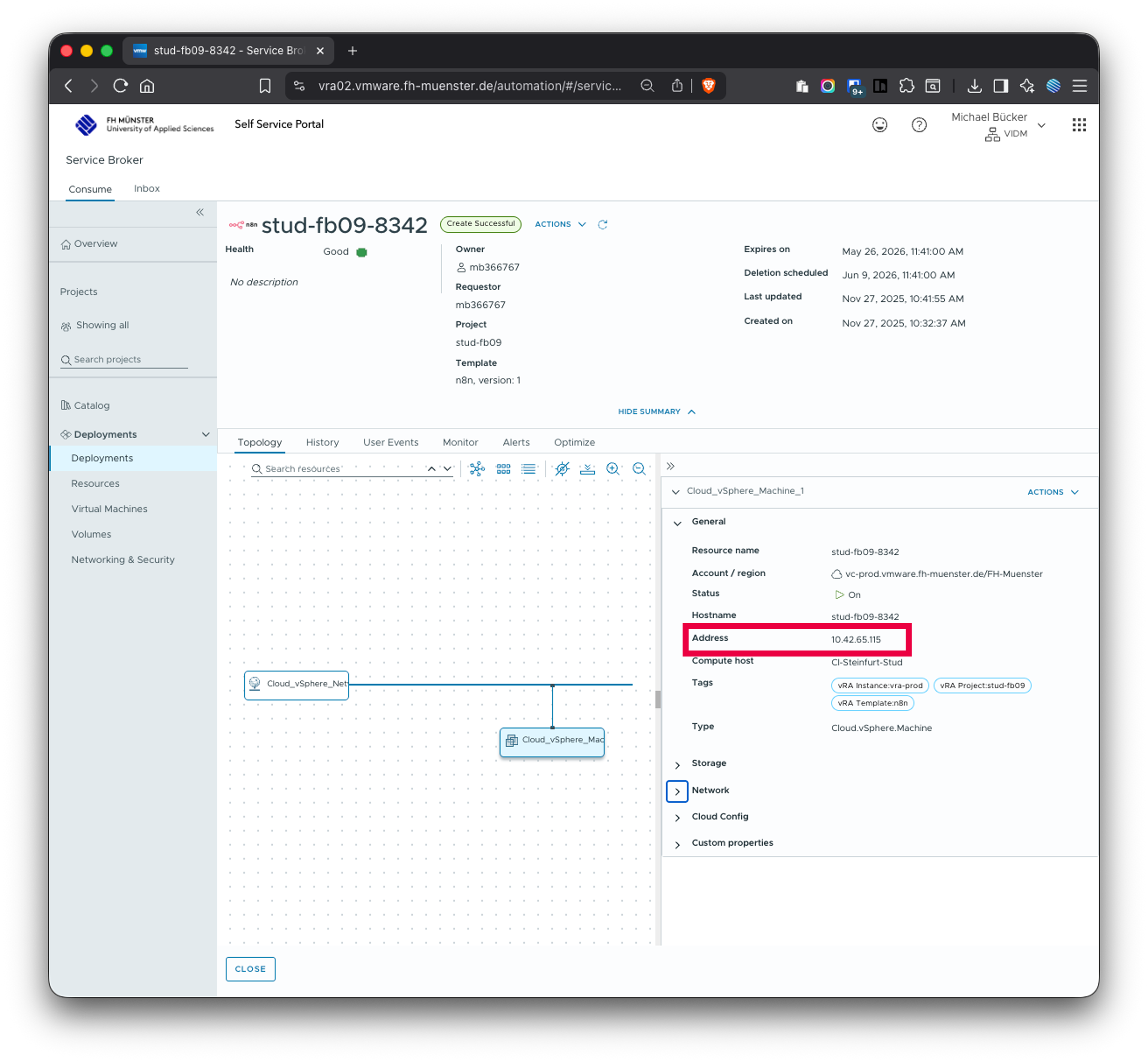1148x1062 pixels.
Task: Open the Inbox tab
Action: (x=147, y=188)
